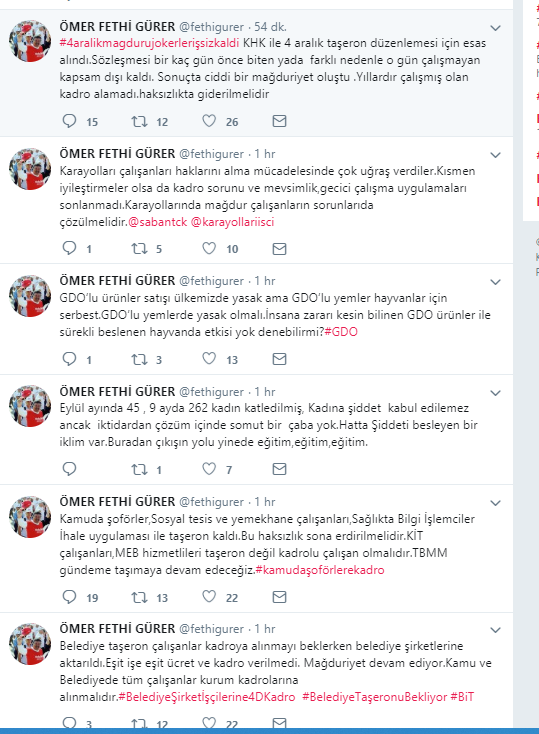Open the #BelediyeTaşeronuBekliyor hashtag

point(375,697)
